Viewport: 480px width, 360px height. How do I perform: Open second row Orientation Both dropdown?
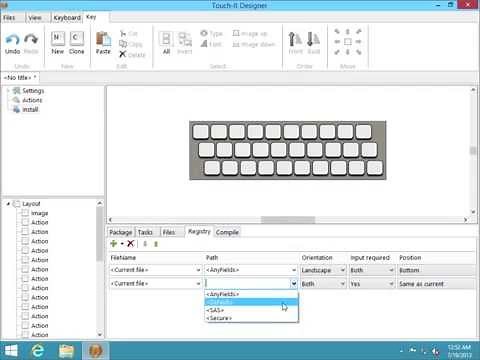tap(342, 284)
